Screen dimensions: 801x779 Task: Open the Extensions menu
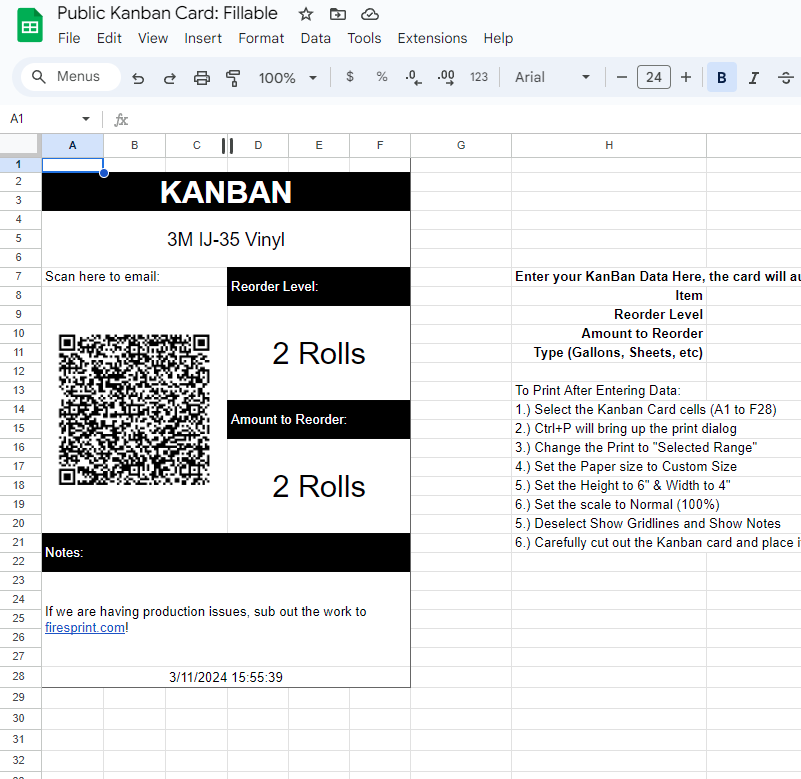(432, 38)
